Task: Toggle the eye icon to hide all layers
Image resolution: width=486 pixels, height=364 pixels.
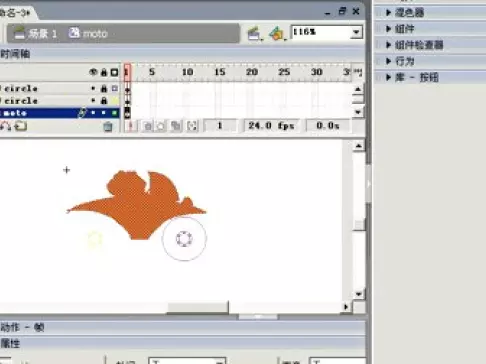Action: [93, 72]
